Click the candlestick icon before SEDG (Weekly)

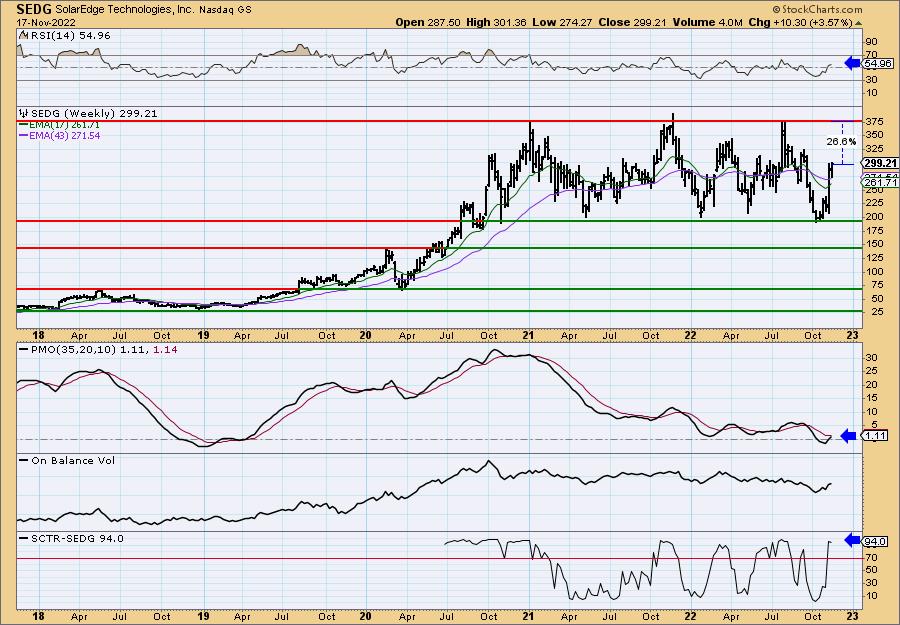click(24, 114)
